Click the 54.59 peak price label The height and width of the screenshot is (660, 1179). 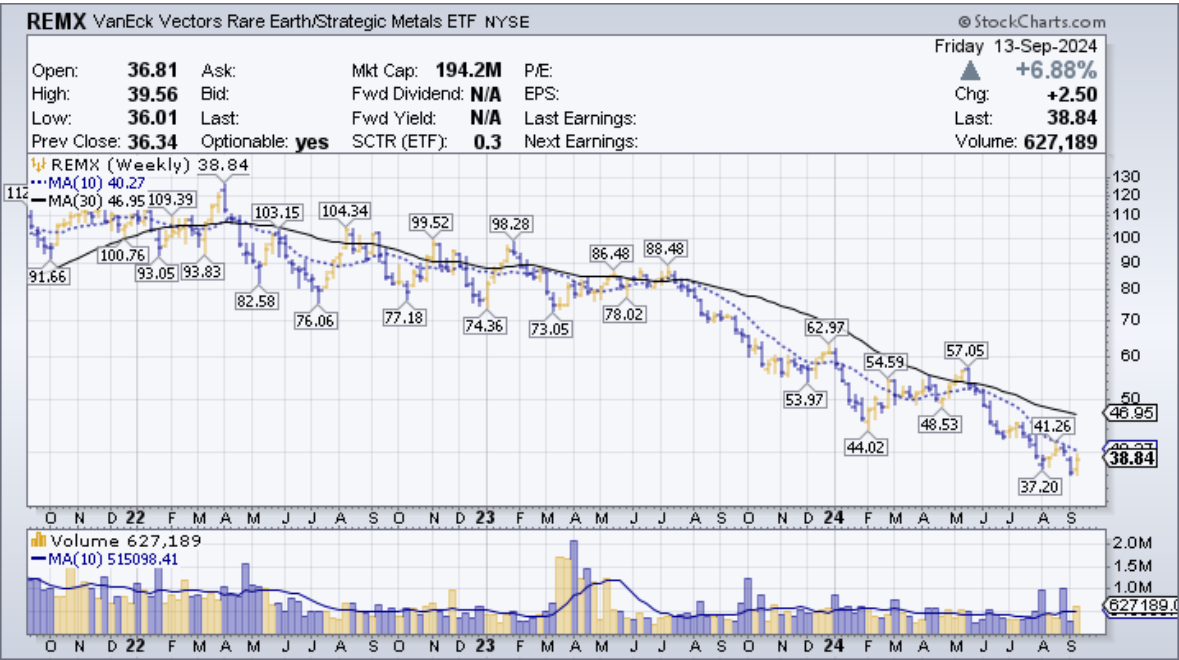(884, 362)
